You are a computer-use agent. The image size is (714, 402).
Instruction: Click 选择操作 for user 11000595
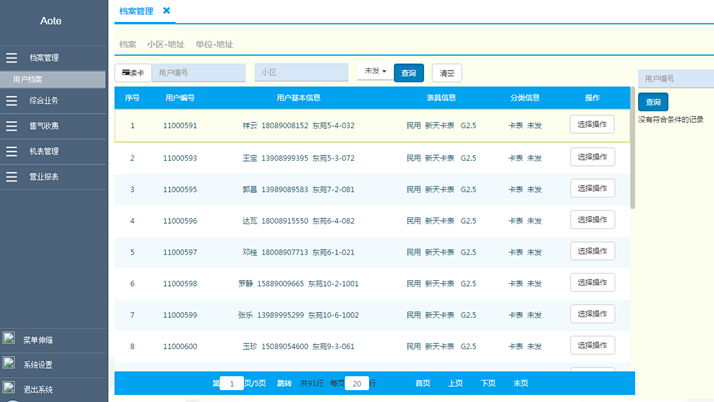[592, 188]
